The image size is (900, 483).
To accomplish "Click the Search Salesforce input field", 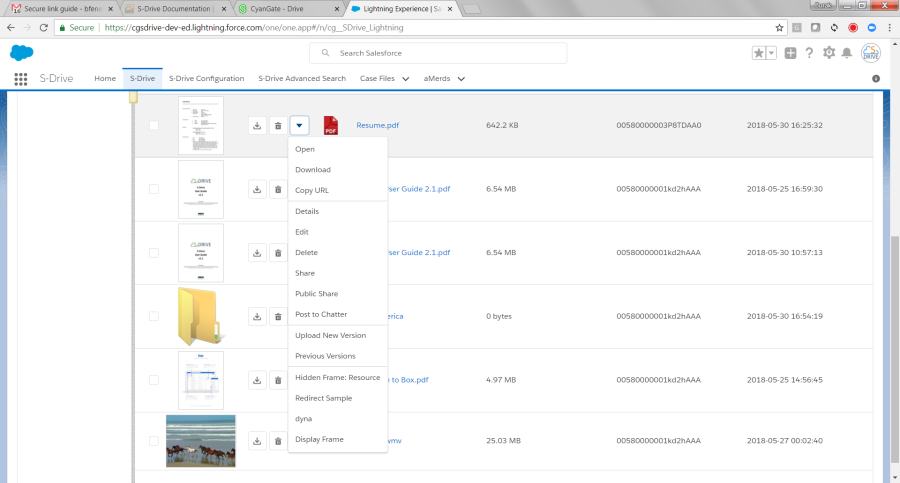I will 440,53.
